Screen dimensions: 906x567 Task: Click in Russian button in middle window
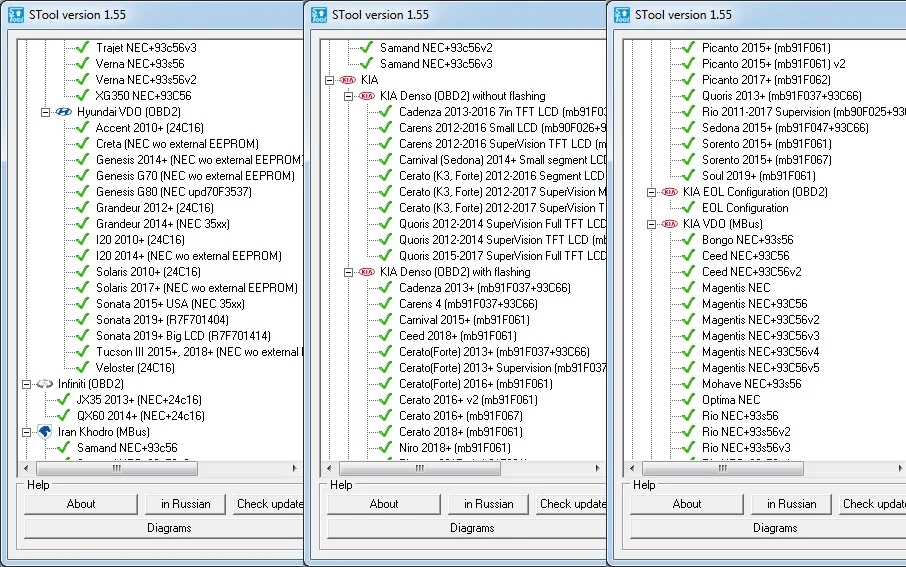point(488,504)
